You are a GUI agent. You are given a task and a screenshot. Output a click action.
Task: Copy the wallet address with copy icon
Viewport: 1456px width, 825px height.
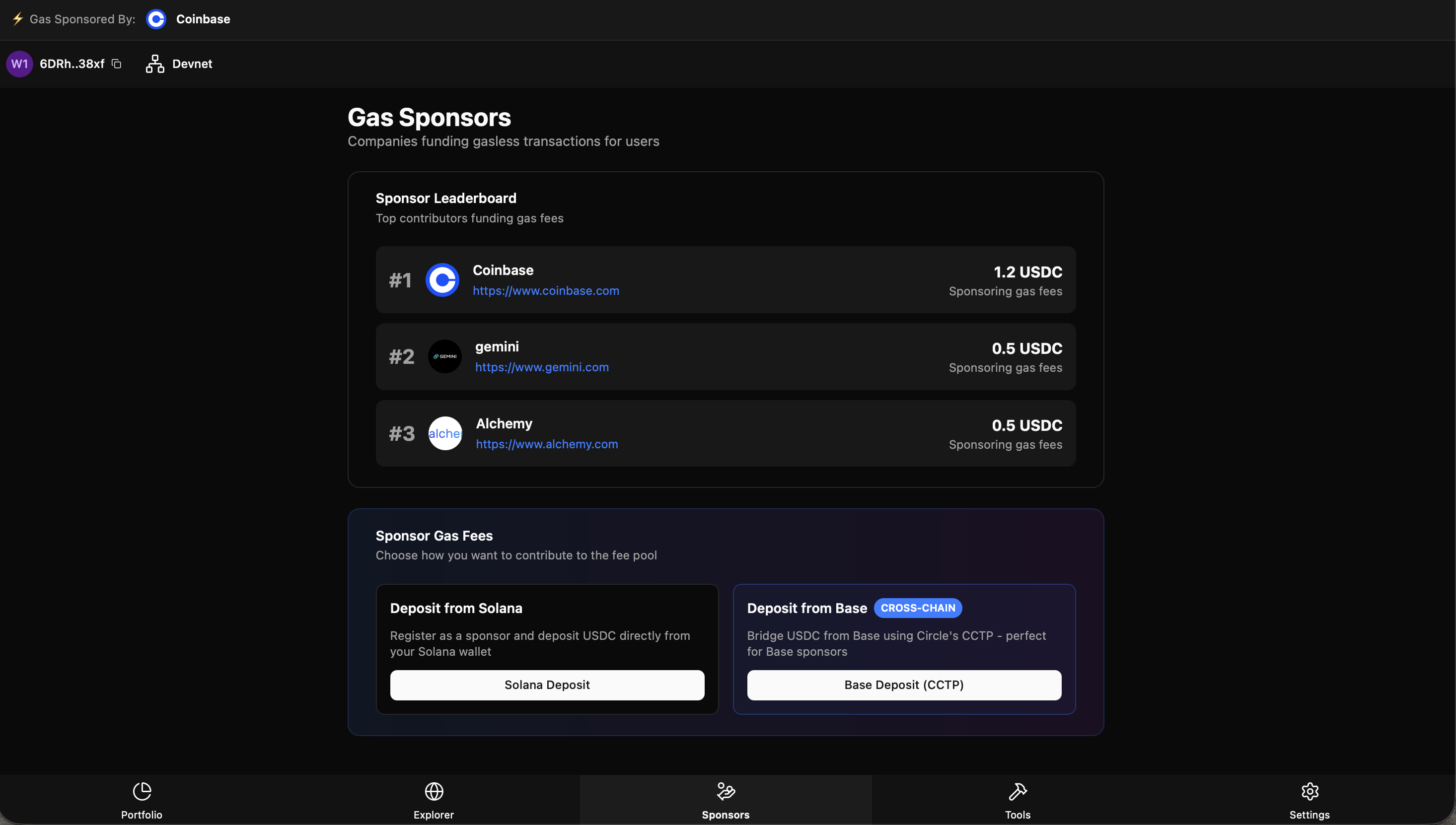tap(117, 64)
